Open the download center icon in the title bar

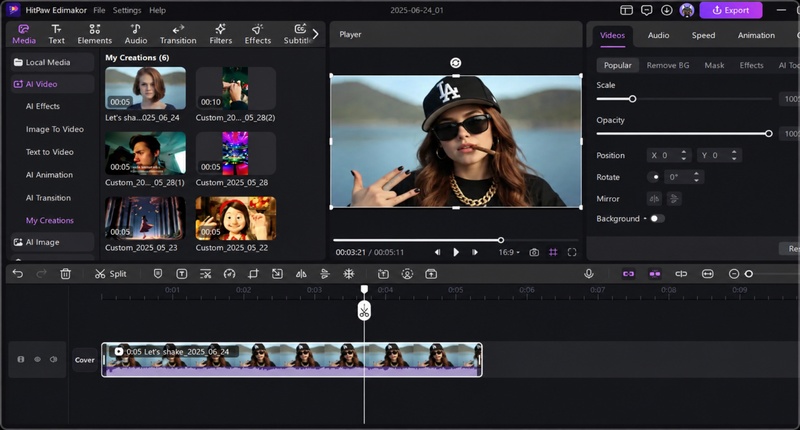click(x=666, y=10)
